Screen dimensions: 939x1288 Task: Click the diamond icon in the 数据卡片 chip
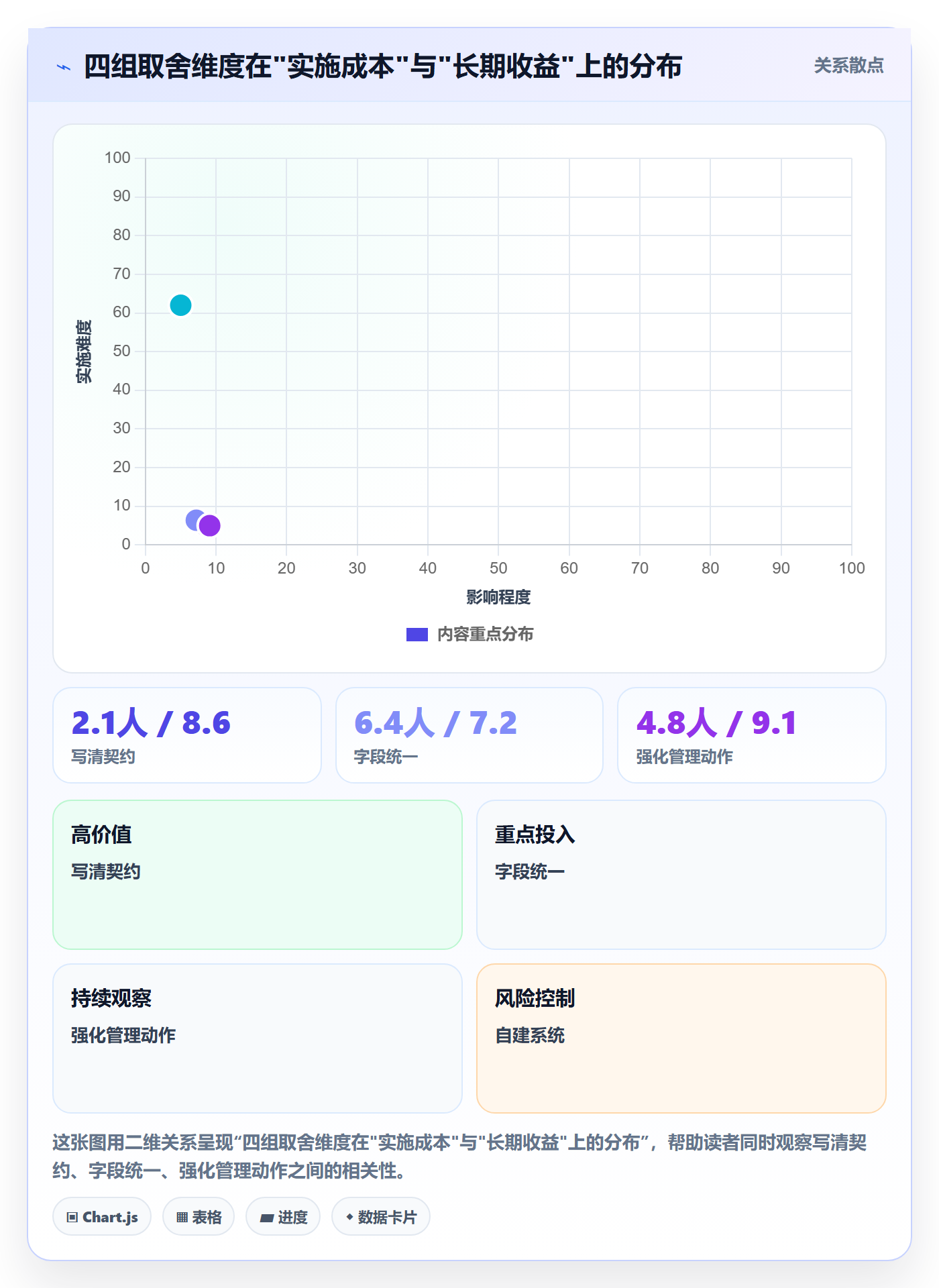point(349,1217)
